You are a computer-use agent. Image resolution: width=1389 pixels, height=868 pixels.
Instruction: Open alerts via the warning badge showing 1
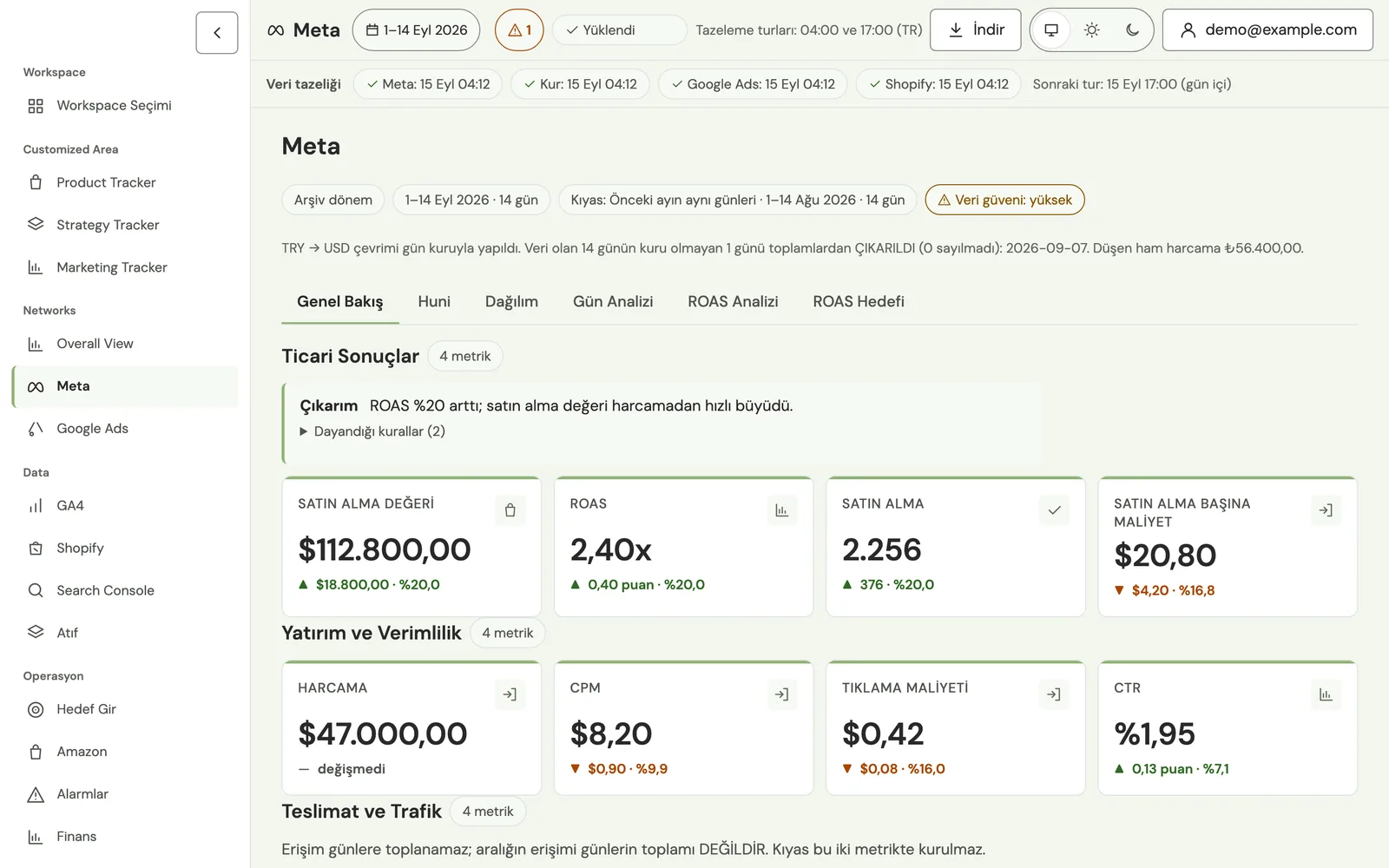tap(519, 30)
